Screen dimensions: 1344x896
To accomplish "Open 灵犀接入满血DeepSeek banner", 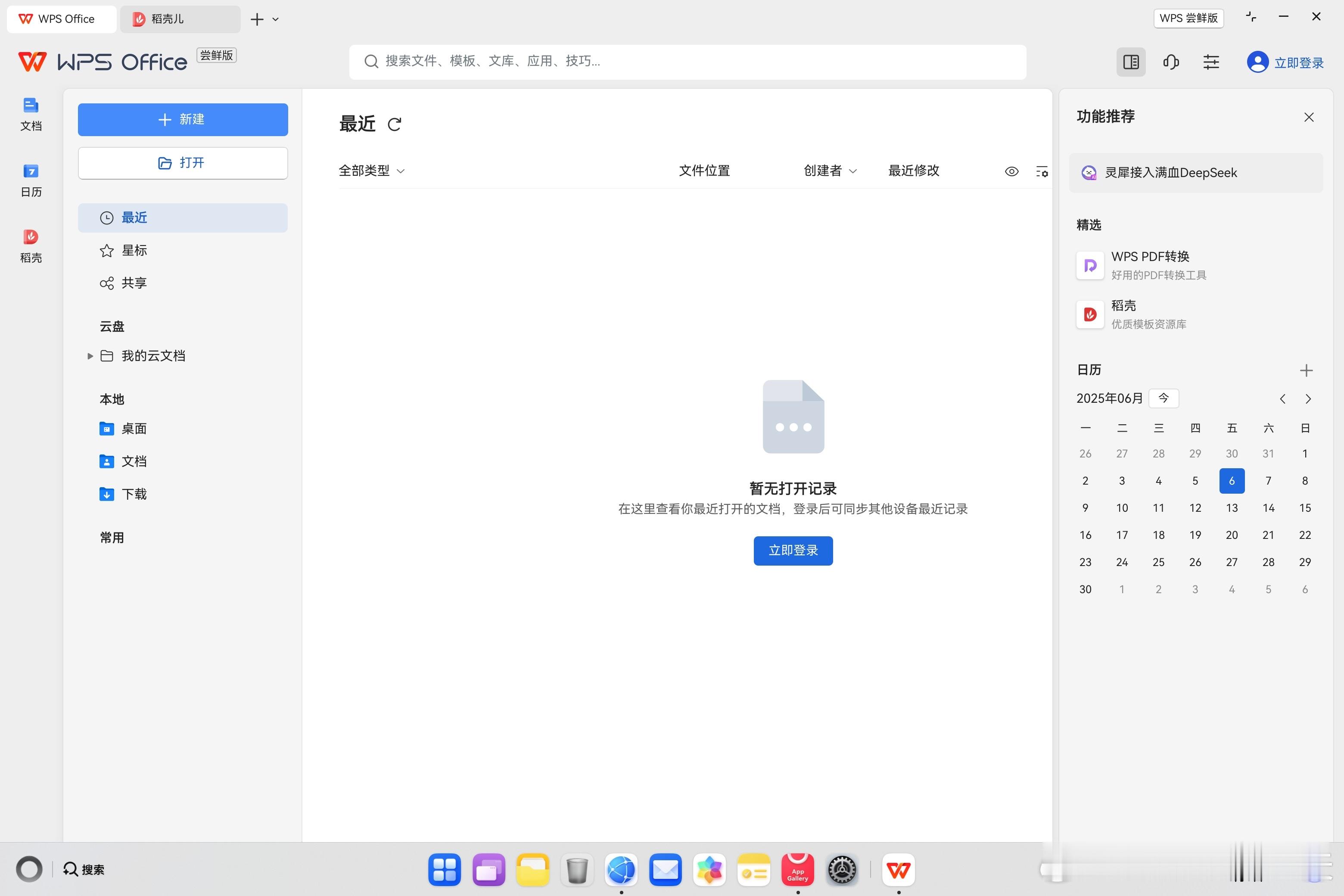I will 1195,173.
